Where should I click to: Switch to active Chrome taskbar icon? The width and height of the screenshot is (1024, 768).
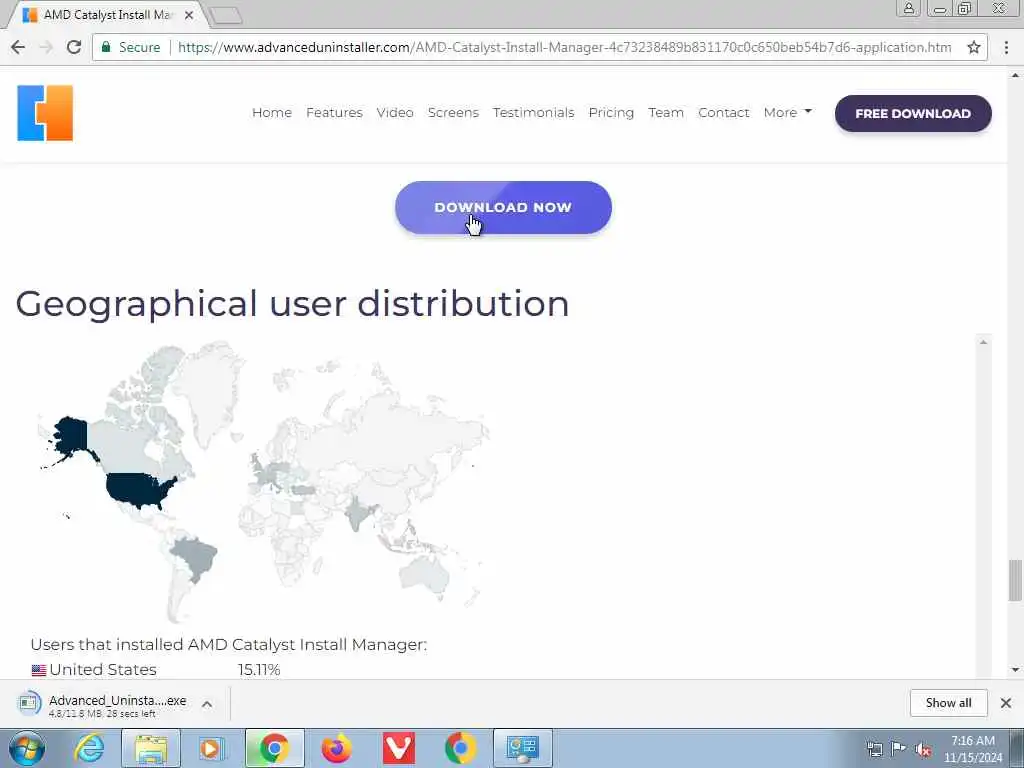[275, 748]
